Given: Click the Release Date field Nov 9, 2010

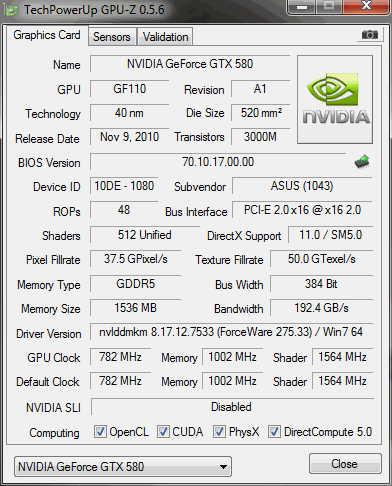Looking at the screenshot, I should pyautogui.click(x=130, y=137).
